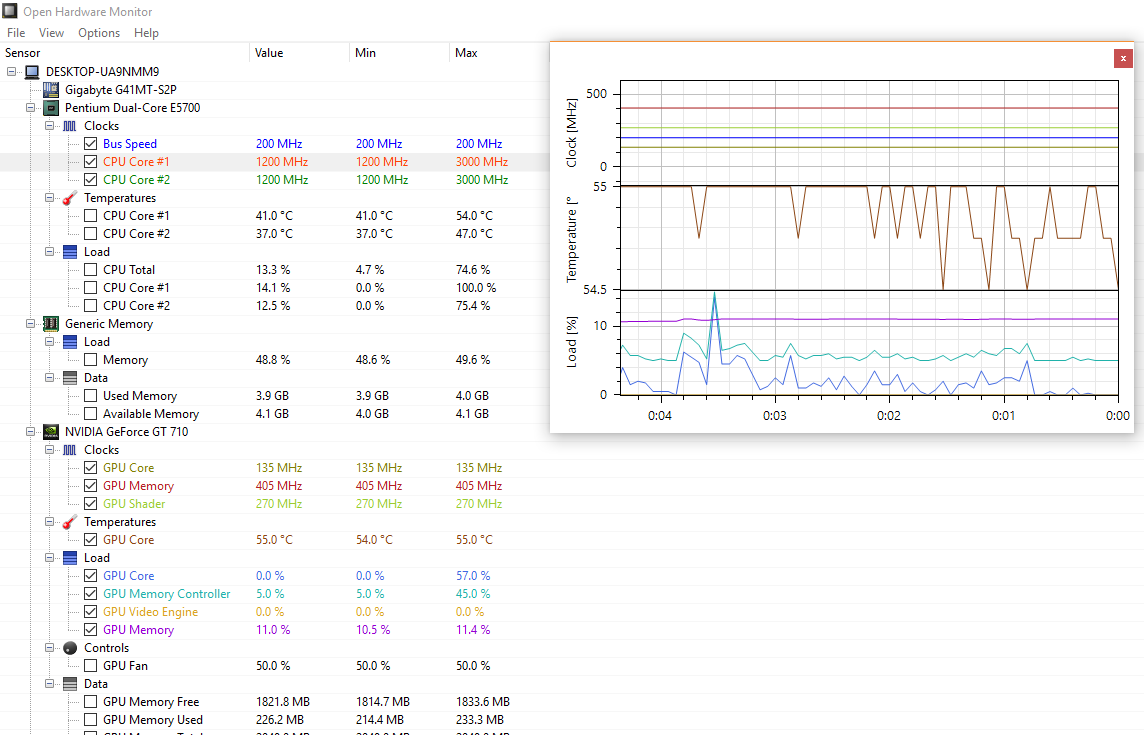The image size is (1144, 735).
Task: Click the Generic Memory Load bars icon
Action: (x=69, y=342)
